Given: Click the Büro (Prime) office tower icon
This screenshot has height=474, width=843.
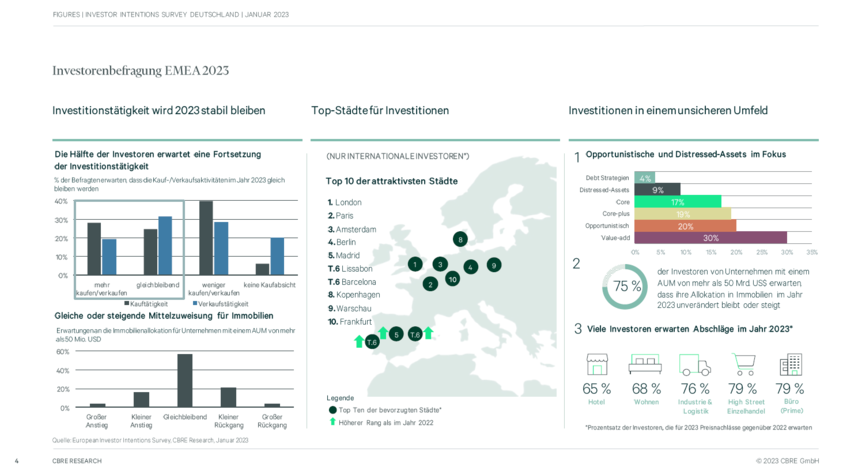Looking at the screenshot, I should 791,364.
